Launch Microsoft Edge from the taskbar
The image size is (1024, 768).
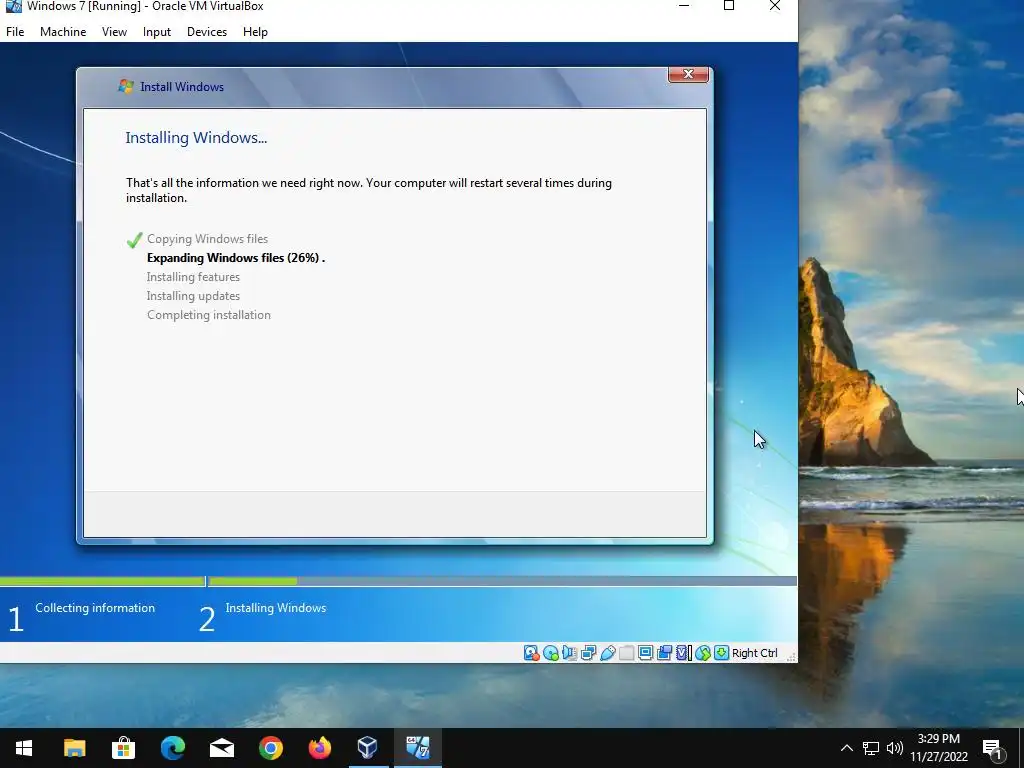pos(172,748)
